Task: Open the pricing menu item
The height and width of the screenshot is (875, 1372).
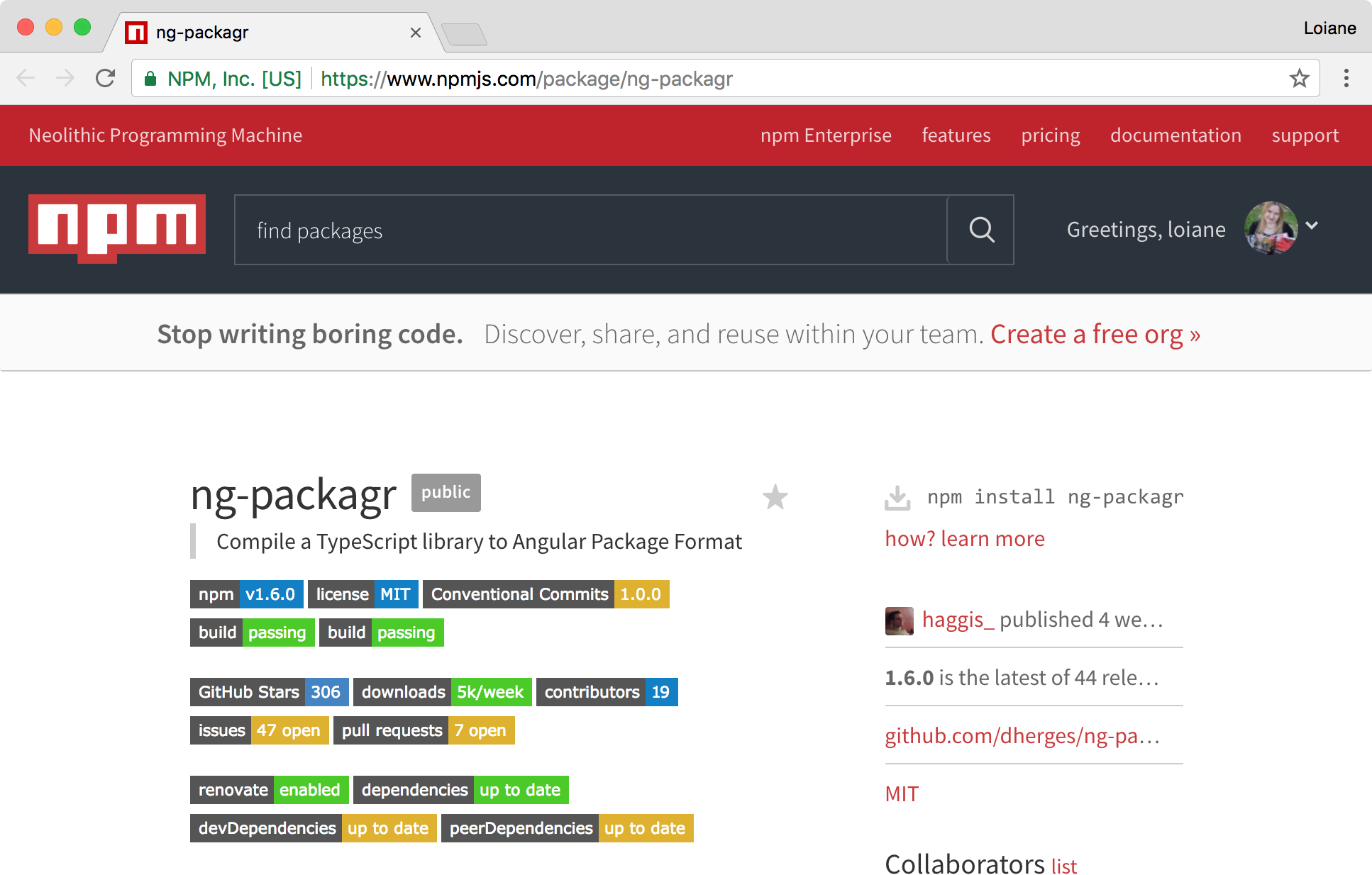Action: click(x=1050, y=135)
